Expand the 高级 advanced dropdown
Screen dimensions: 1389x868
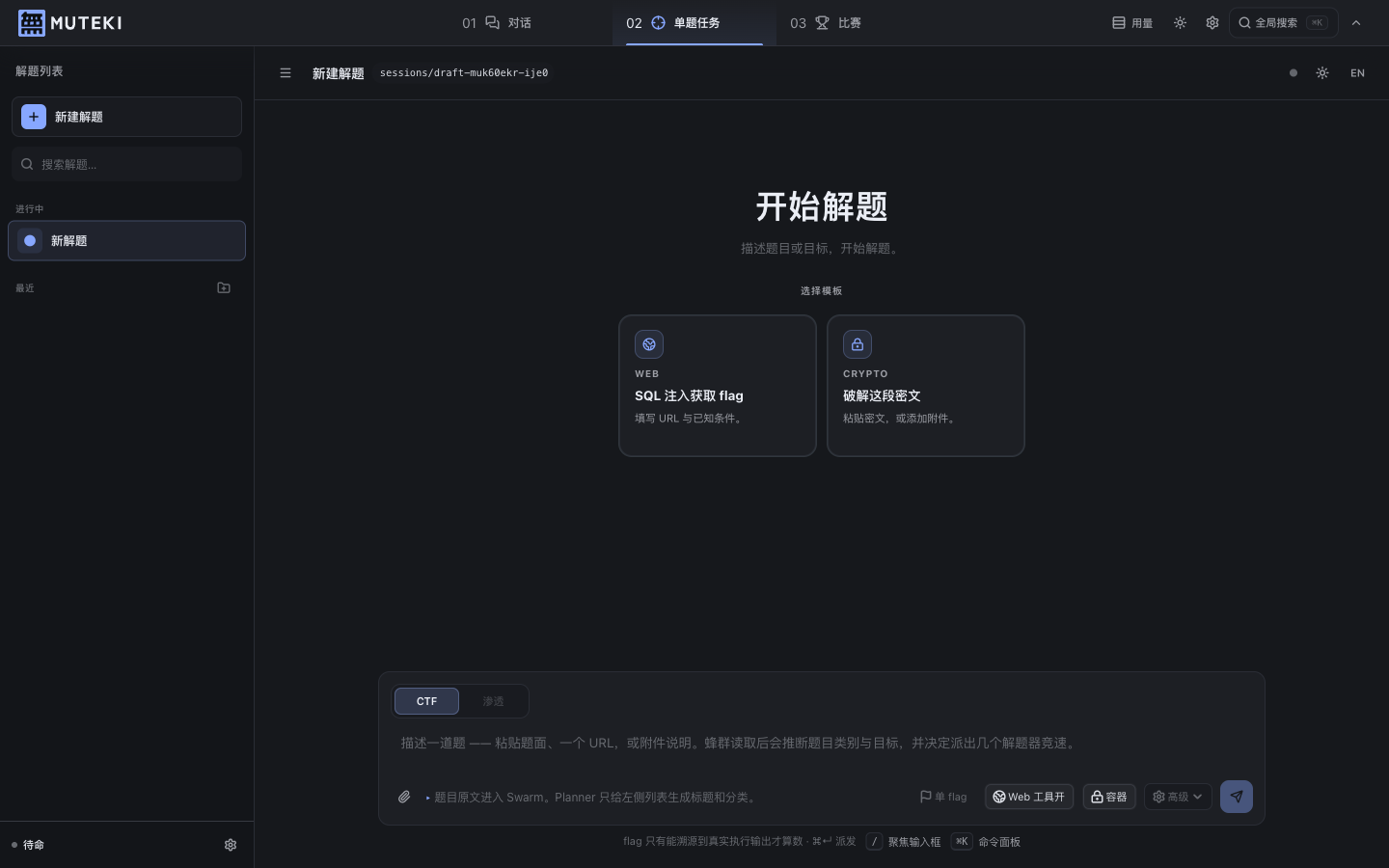(x=1178, y=797)
